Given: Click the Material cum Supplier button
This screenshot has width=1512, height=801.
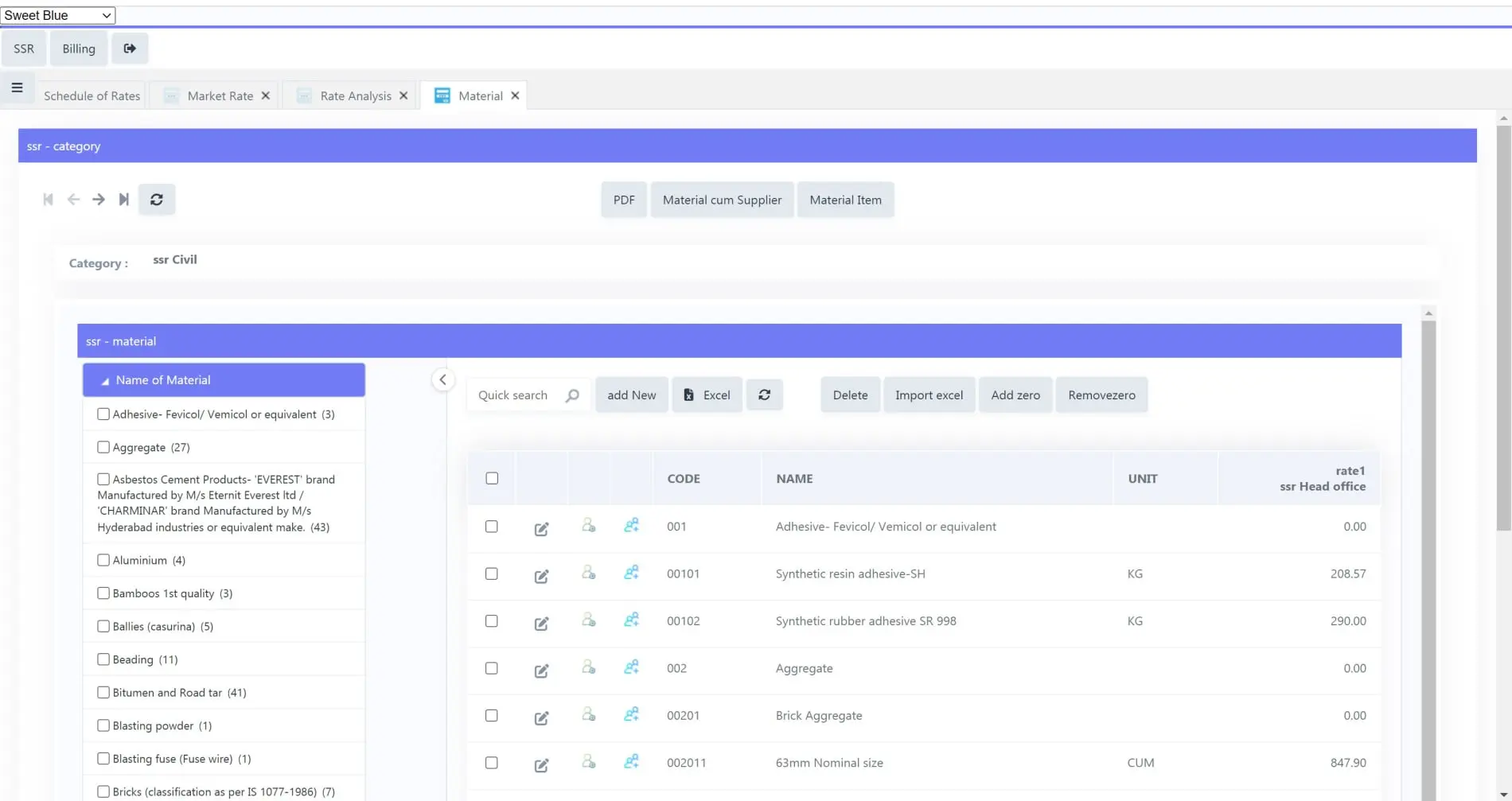Looking at the screenshot, I should coord(721,200).
